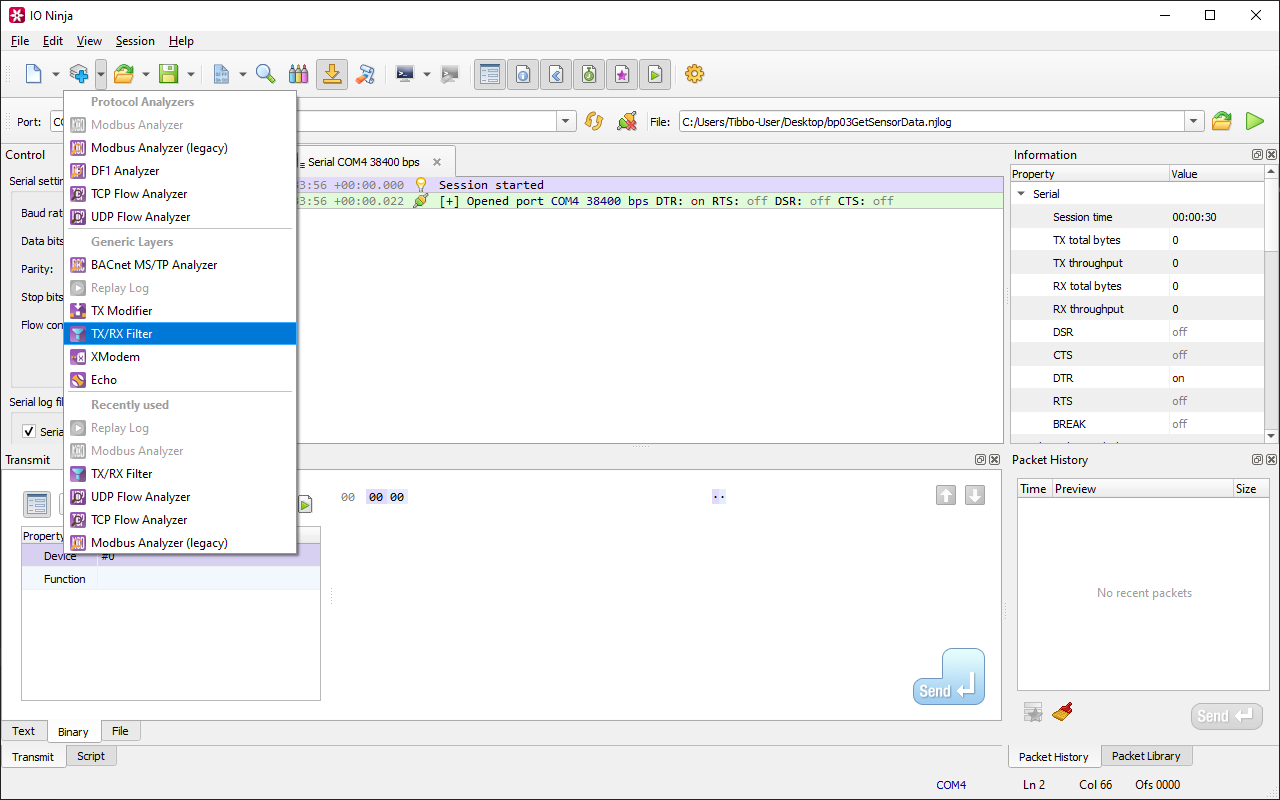The width and height of the screenshot is (1280, 800).
Task: Choose BACnet MS/TP Analyzer
Action: 180,265
